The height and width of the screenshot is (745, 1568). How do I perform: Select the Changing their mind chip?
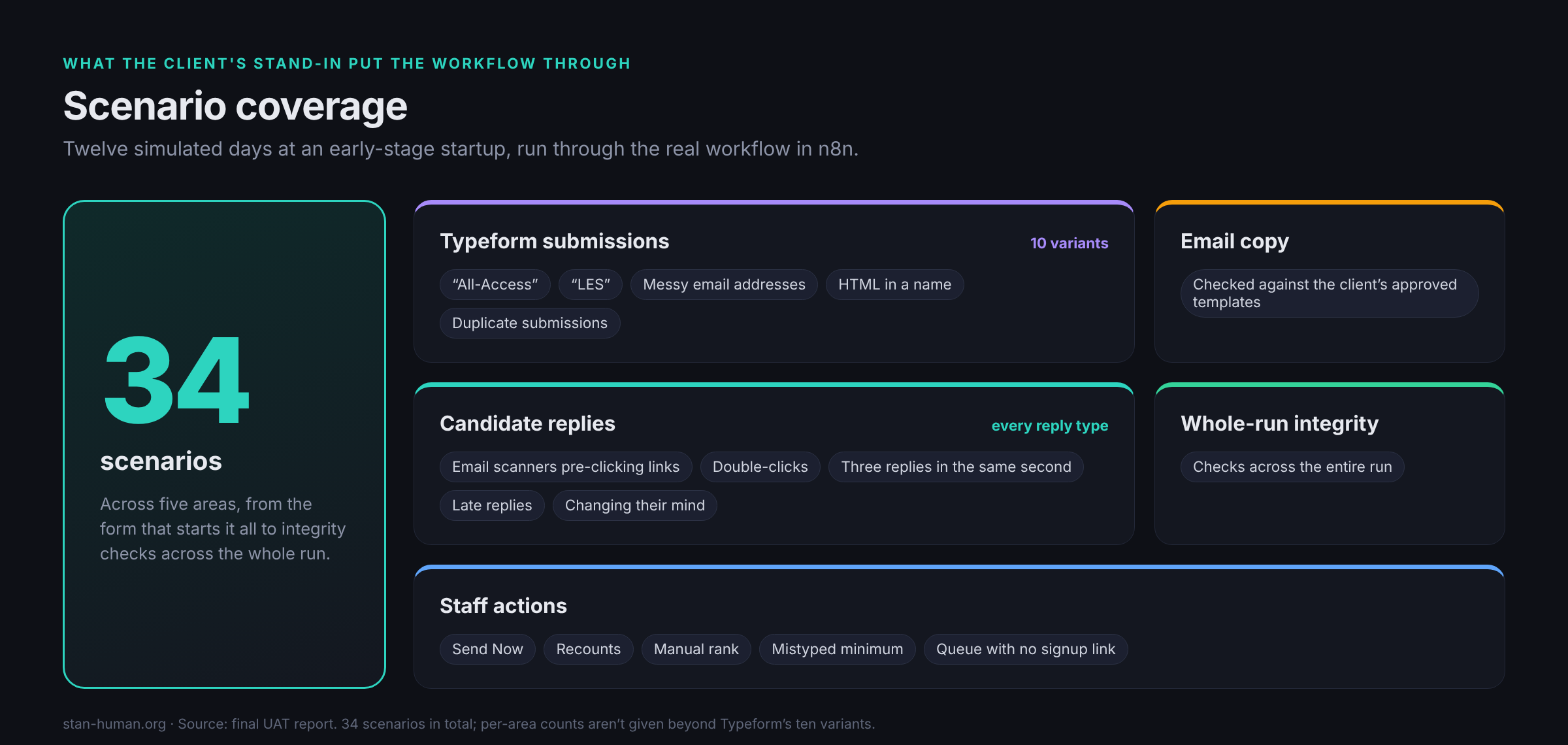click(x=634, y=505)
